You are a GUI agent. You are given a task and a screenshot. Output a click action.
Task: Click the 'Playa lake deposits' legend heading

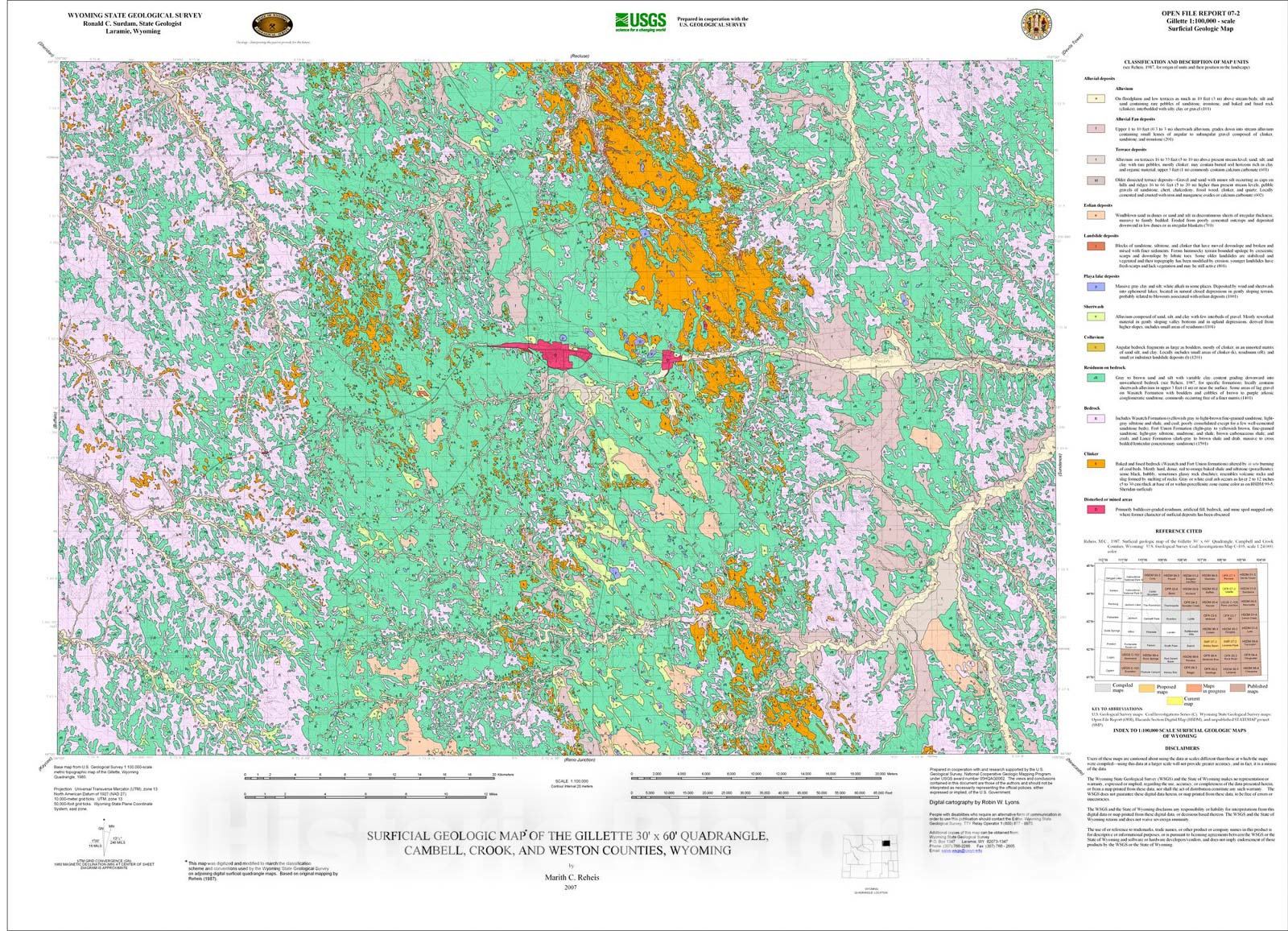coord(1102,276)
